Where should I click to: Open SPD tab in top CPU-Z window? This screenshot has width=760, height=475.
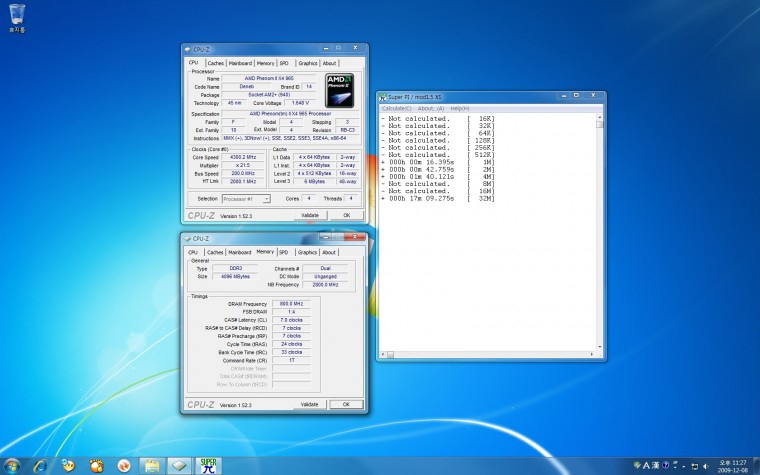tap(284, 63)
